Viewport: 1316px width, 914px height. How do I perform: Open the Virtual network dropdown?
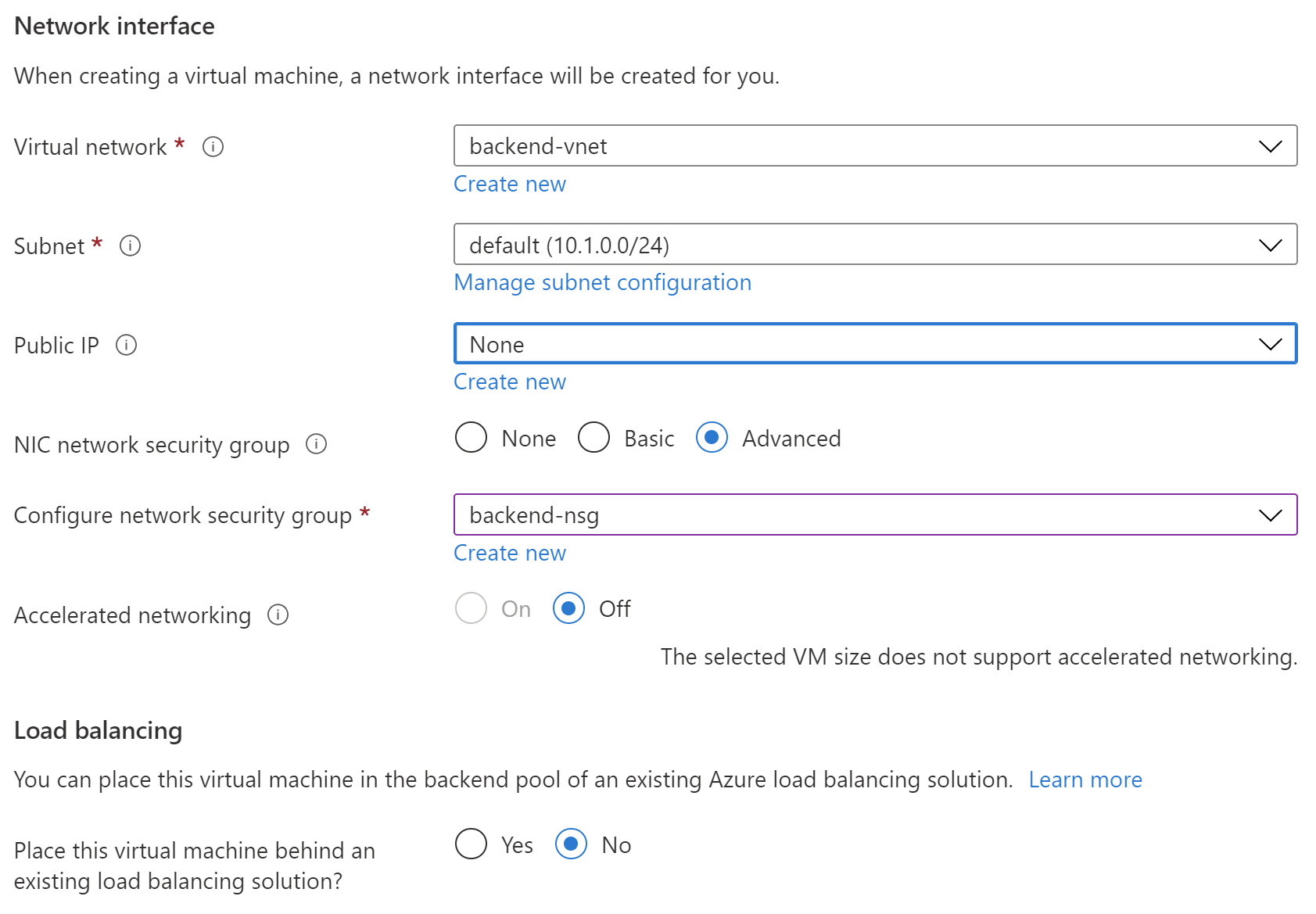tap(1271, 145)
